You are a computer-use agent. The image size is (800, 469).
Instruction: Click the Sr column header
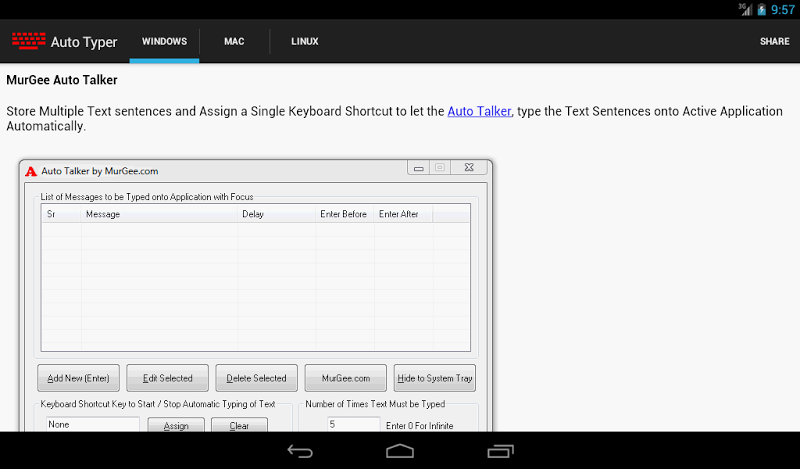pyautogui.click(x=61, y=214)
